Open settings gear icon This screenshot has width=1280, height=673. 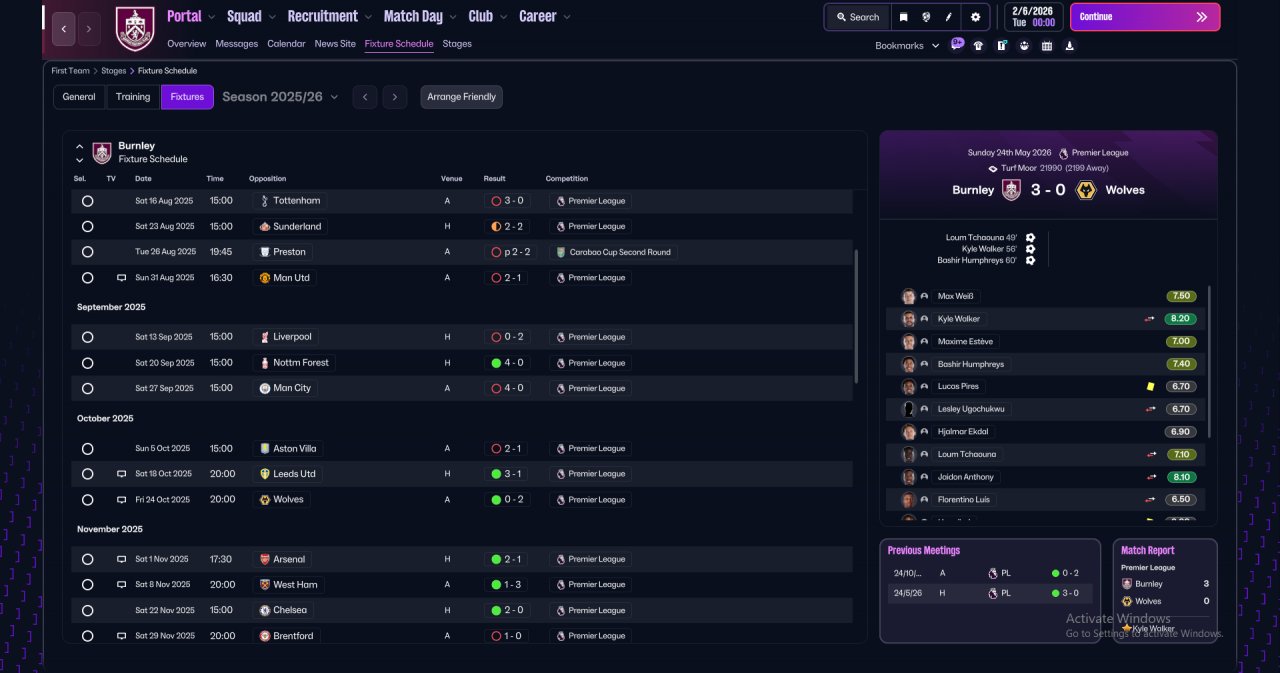(975, 17)
